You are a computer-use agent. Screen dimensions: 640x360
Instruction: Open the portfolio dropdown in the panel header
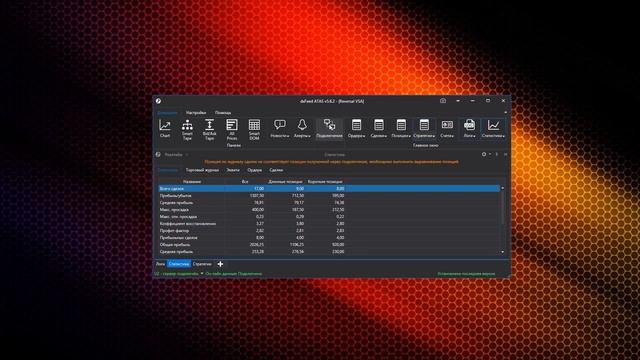tap(176, 155)
